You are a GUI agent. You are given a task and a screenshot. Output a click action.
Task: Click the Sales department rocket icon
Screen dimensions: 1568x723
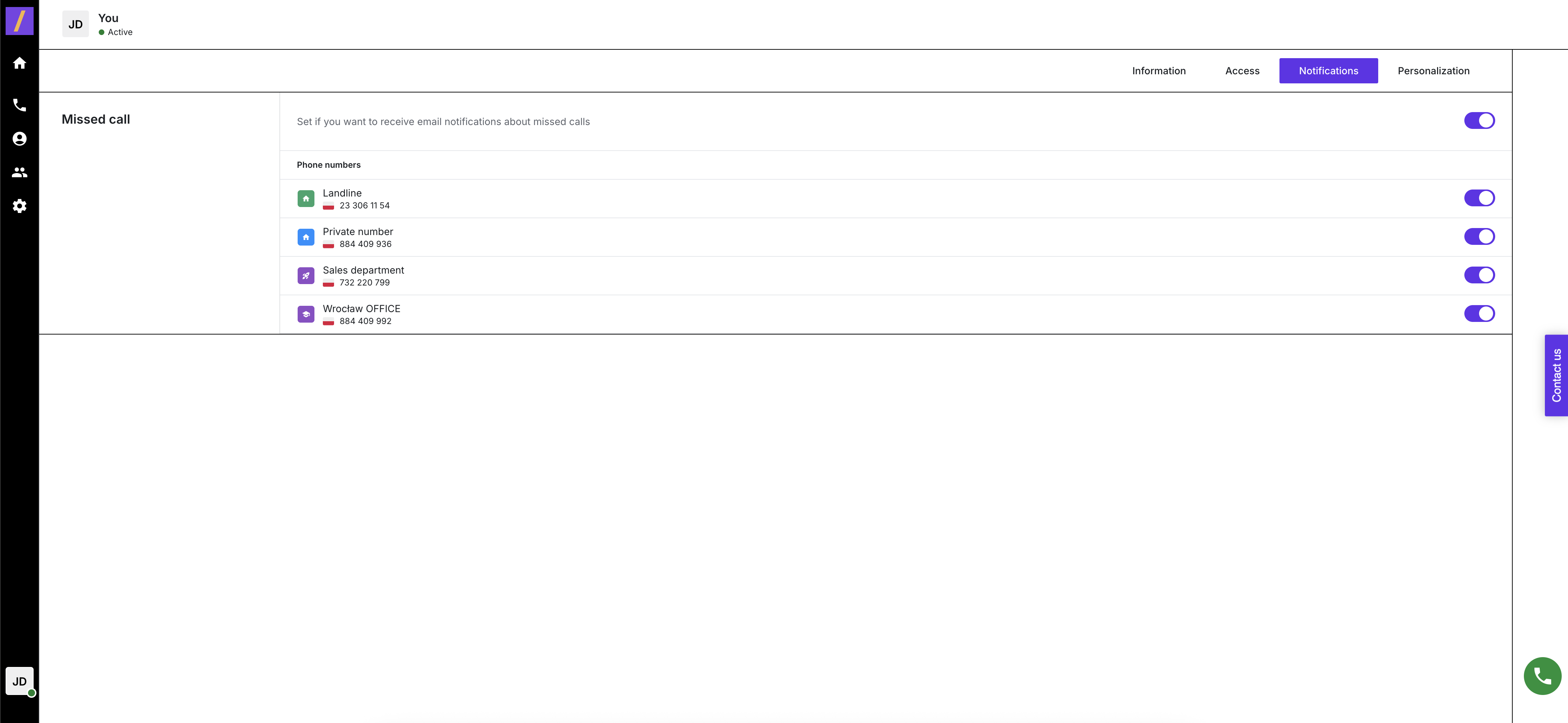(x=306, y=276)
